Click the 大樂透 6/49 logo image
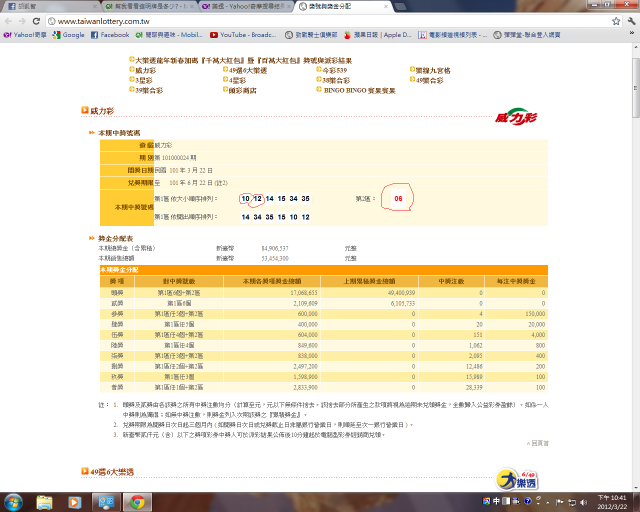 coord(517,480)
